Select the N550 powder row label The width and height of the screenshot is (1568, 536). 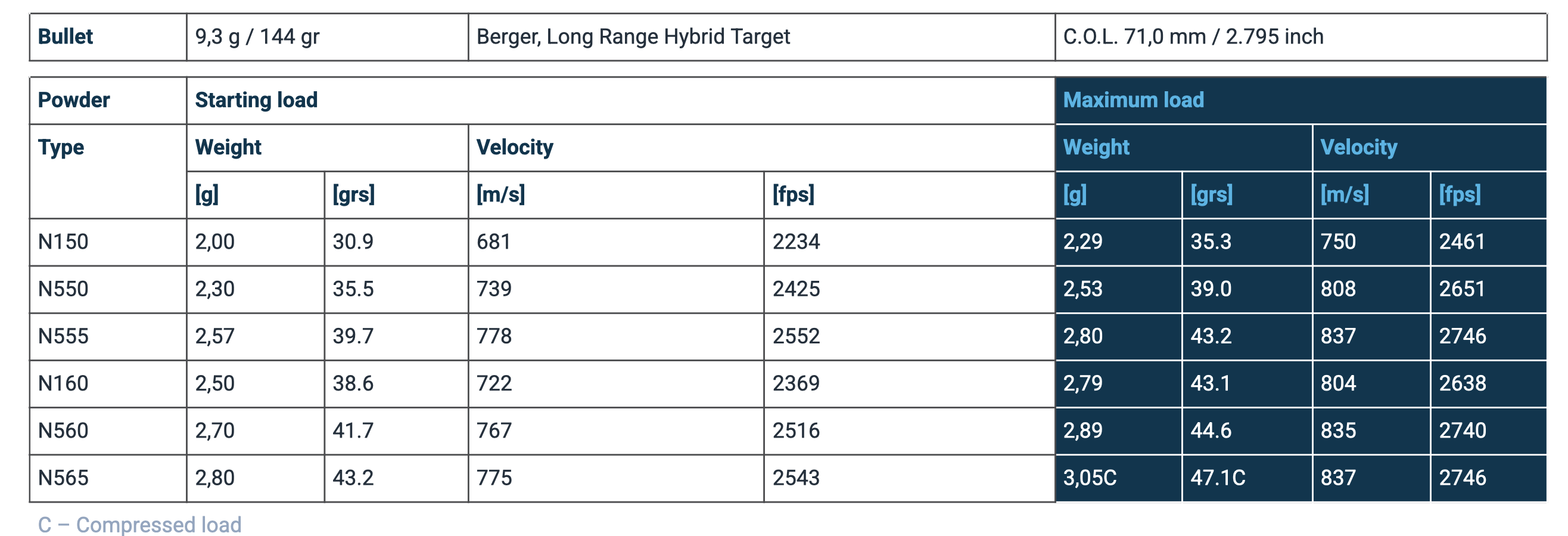108,289
